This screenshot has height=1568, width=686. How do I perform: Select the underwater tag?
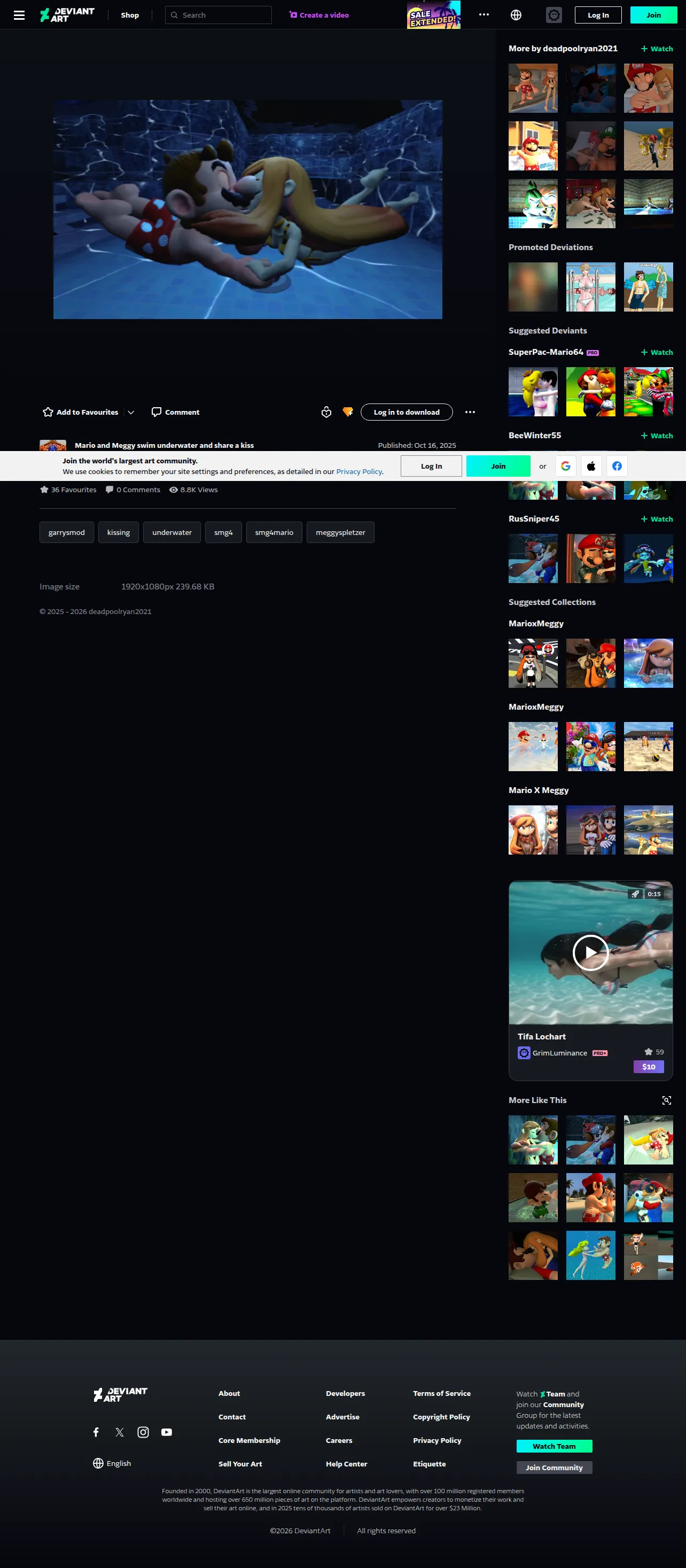click(x=172, y=533)
